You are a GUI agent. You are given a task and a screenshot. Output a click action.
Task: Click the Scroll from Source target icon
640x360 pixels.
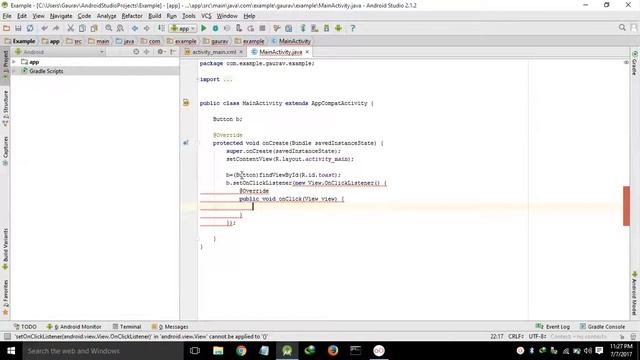click(x=136, y=52)
